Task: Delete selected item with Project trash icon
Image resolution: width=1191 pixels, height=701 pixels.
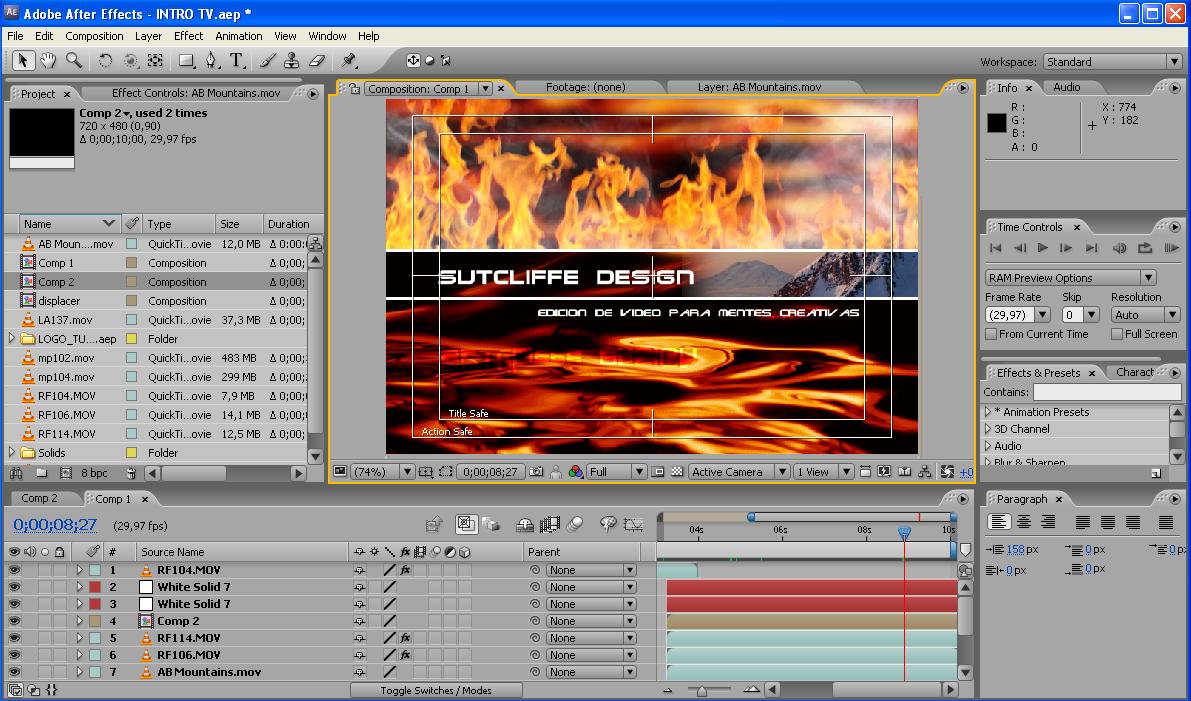Action: 131,473
